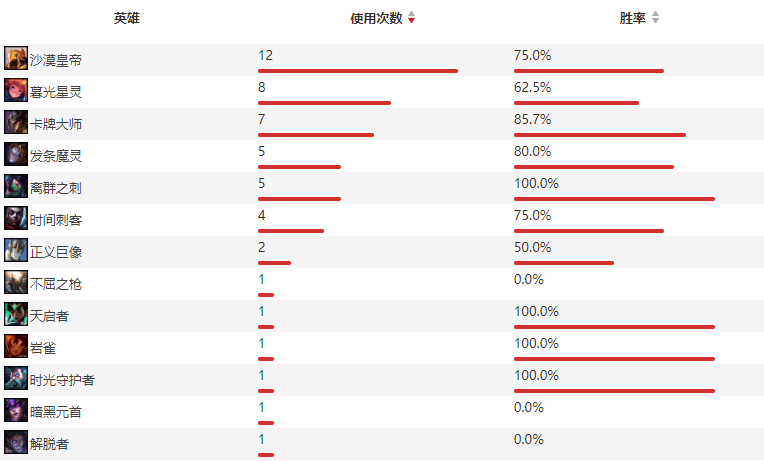Click the 离群之刺 champion portrait

coord(16,186)
